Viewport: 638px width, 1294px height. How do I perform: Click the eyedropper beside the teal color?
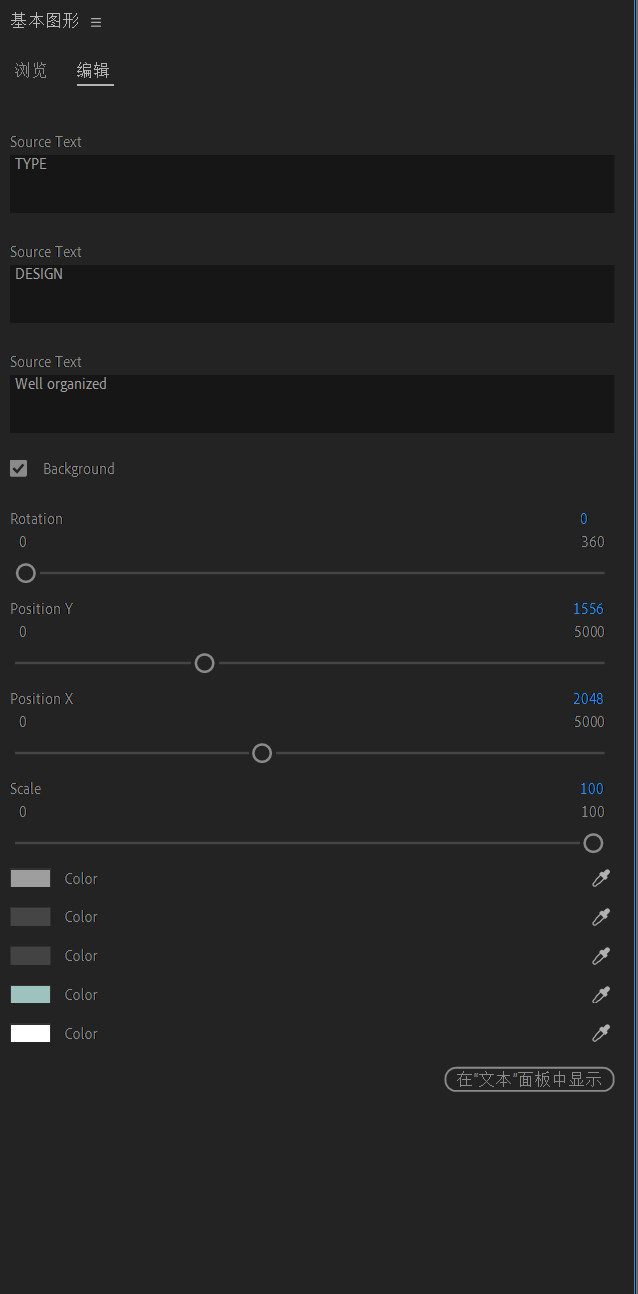coord(601,995)
